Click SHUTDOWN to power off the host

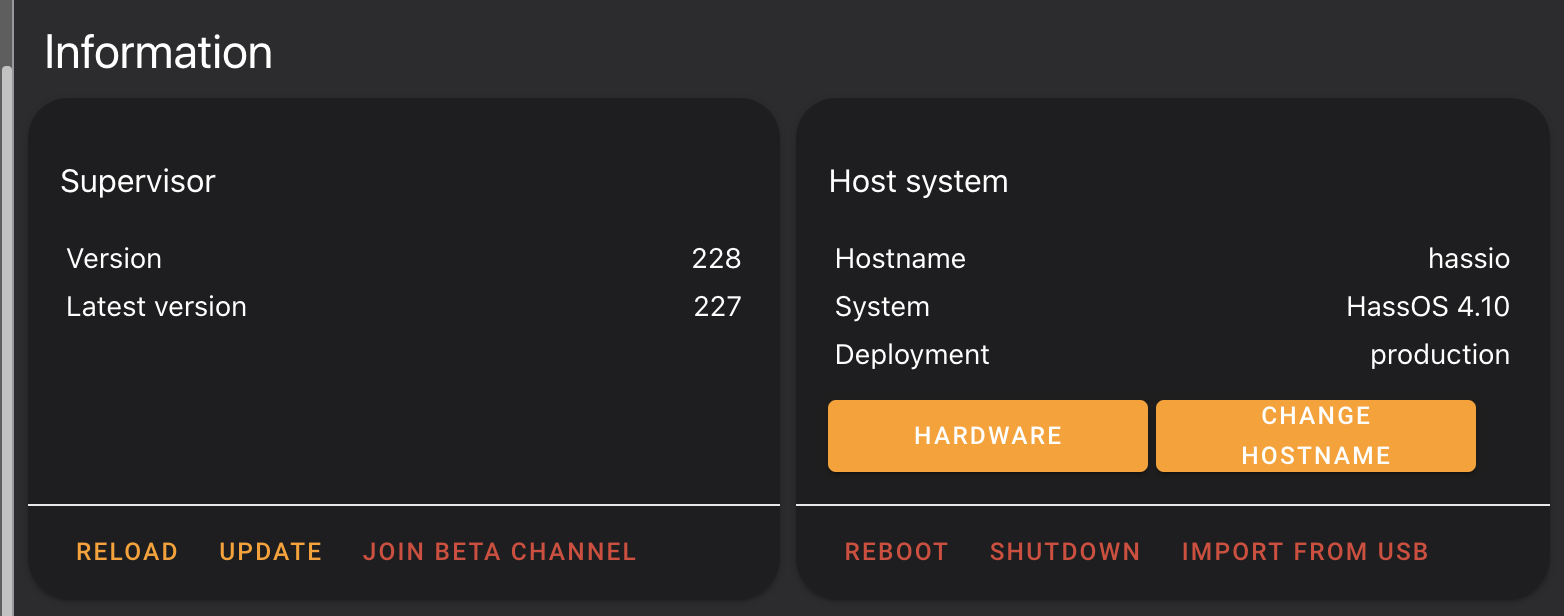(1064, 551)
